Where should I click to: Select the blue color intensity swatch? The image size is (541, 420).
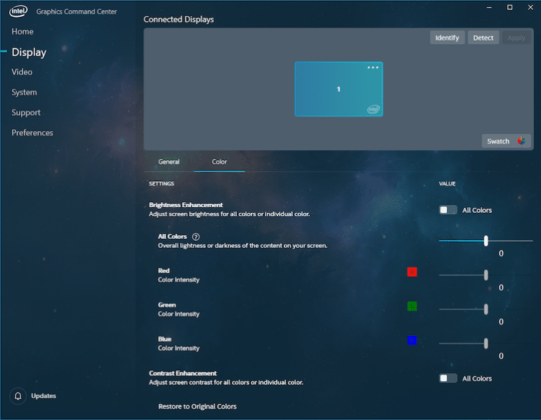pyautogui.click(x=412, y=340)
